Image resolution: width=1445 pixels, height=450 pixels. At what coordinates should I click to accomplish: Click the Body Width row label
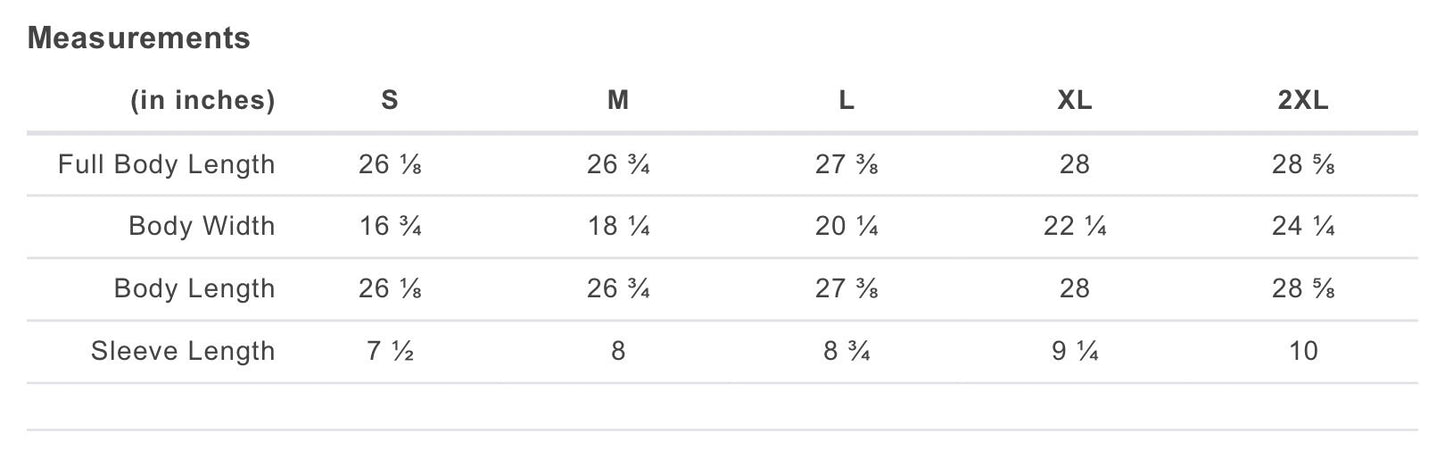(x=201, y=226)
